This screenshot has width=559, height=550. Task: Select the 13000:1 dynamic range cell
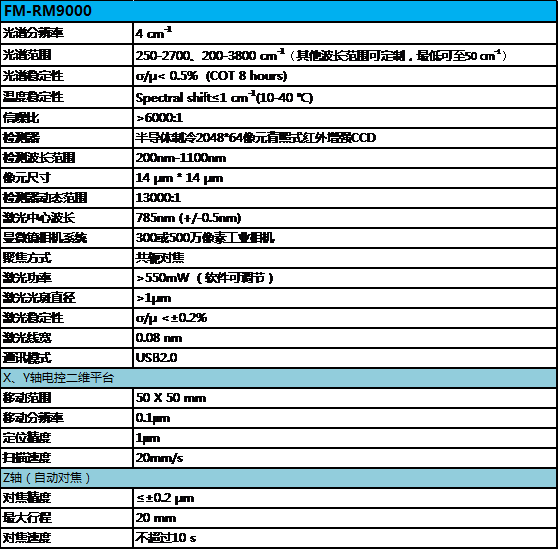point(344,197)
